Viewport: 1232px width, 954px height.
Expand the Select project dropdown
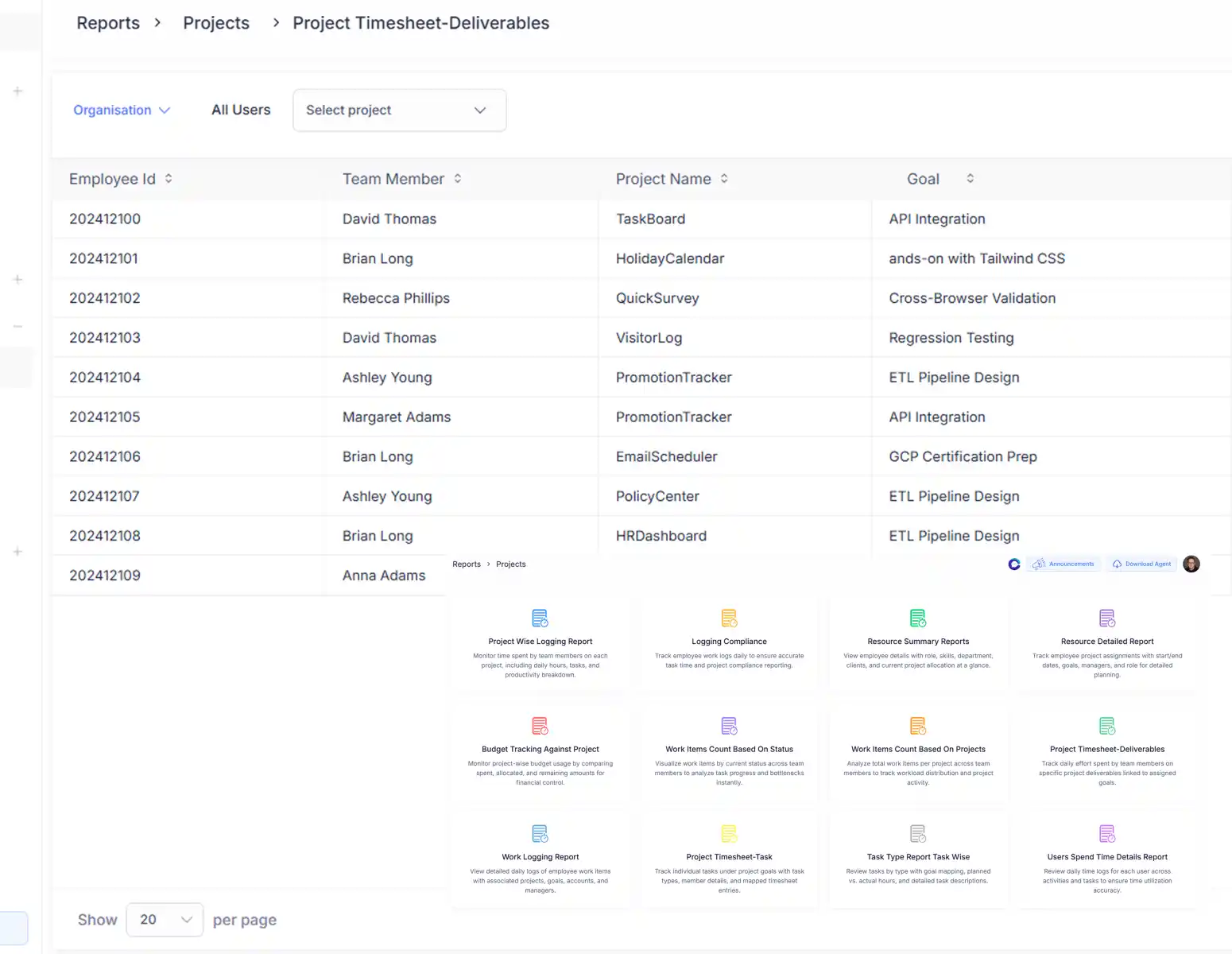399,110
